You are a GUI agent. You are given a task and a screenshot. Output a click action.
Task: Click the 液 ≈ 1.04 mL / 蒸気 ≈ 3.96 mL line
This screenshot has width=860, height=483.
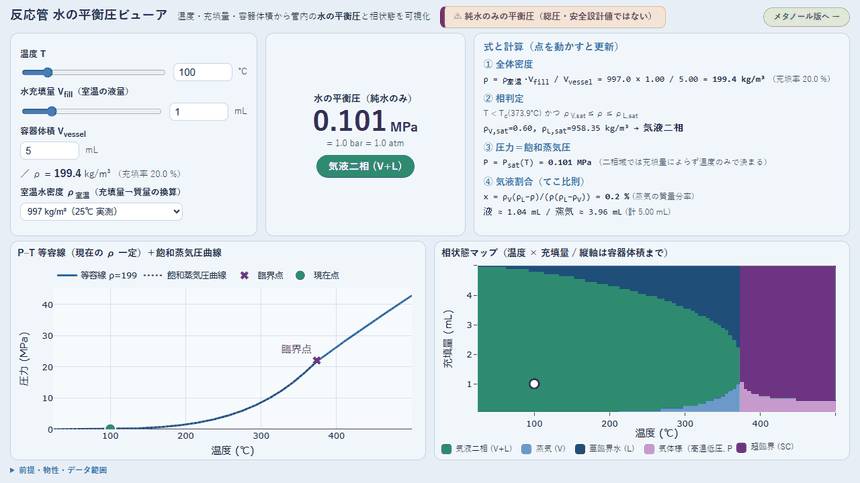point(576,212)
